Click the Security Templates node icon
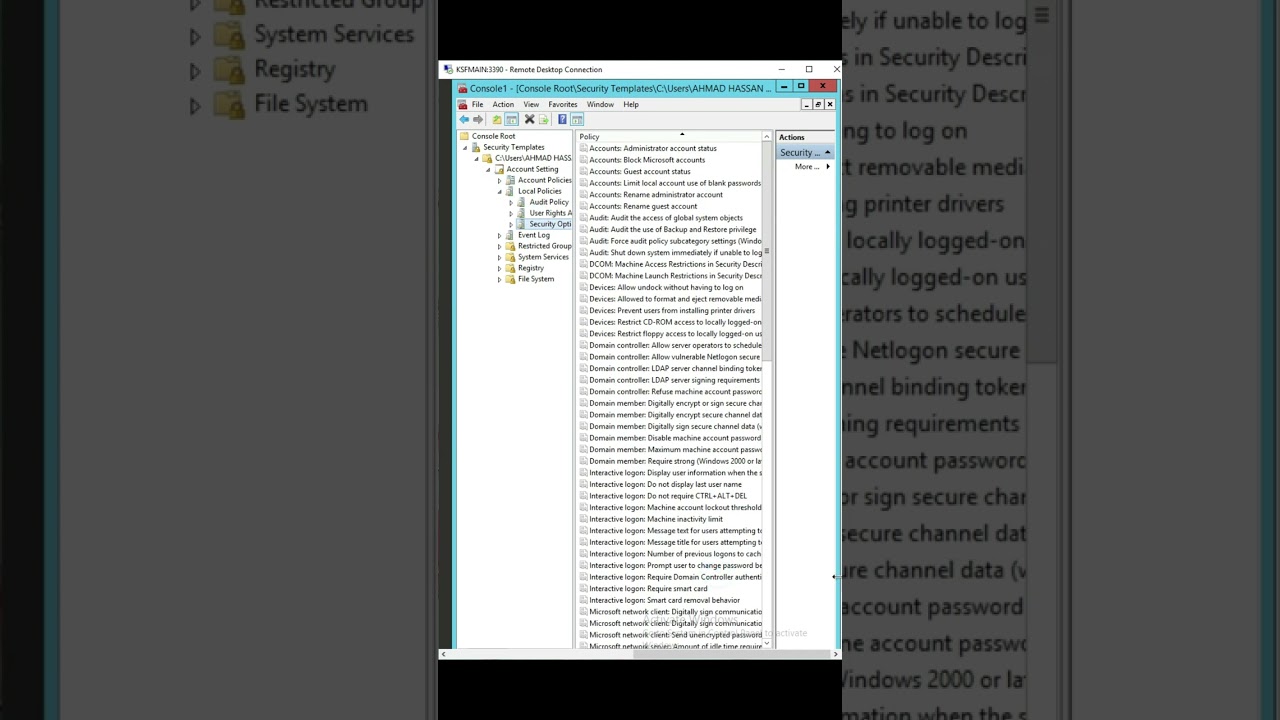This screenshot has width=1280, height=720. tap(476, 147)
